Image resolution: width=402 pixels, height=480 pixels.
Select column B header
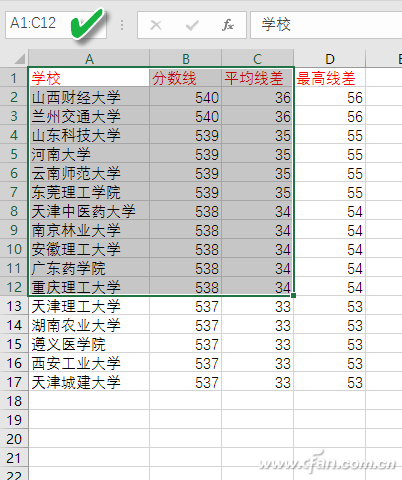pos(186,59)
